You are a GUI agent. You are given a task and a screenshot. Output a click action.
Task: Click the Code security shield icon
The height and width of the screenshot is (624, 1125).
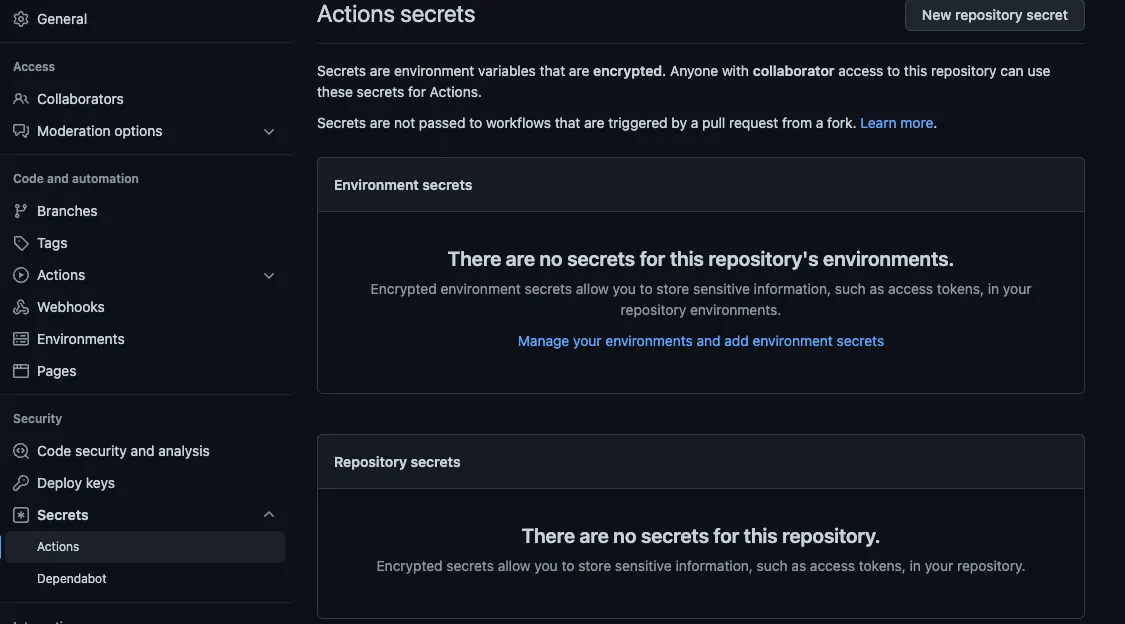[x=21, y=451]
